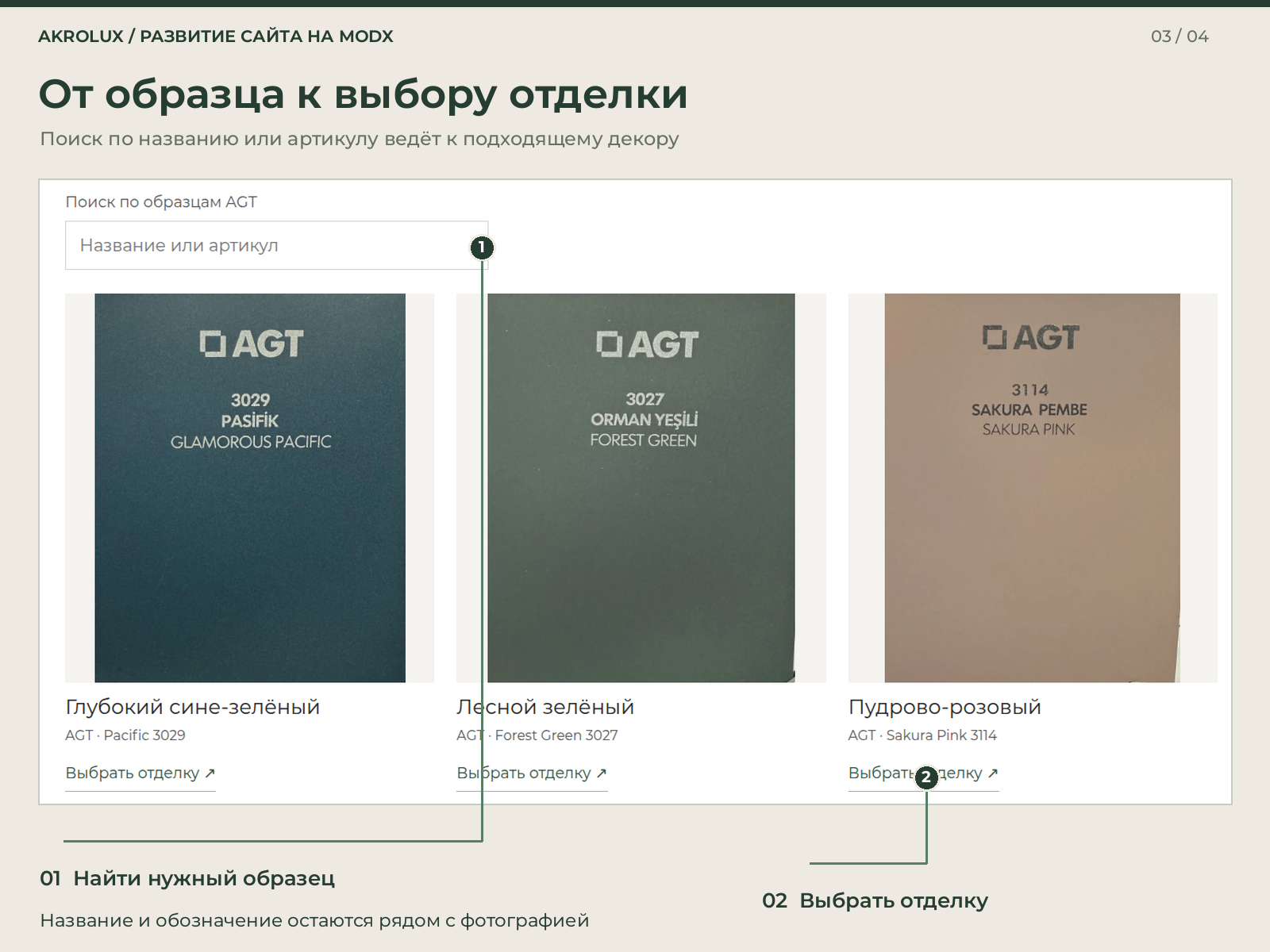Select the title "Глубокий сине-зелёный"

pyautogui.click(x=193, y=707)
